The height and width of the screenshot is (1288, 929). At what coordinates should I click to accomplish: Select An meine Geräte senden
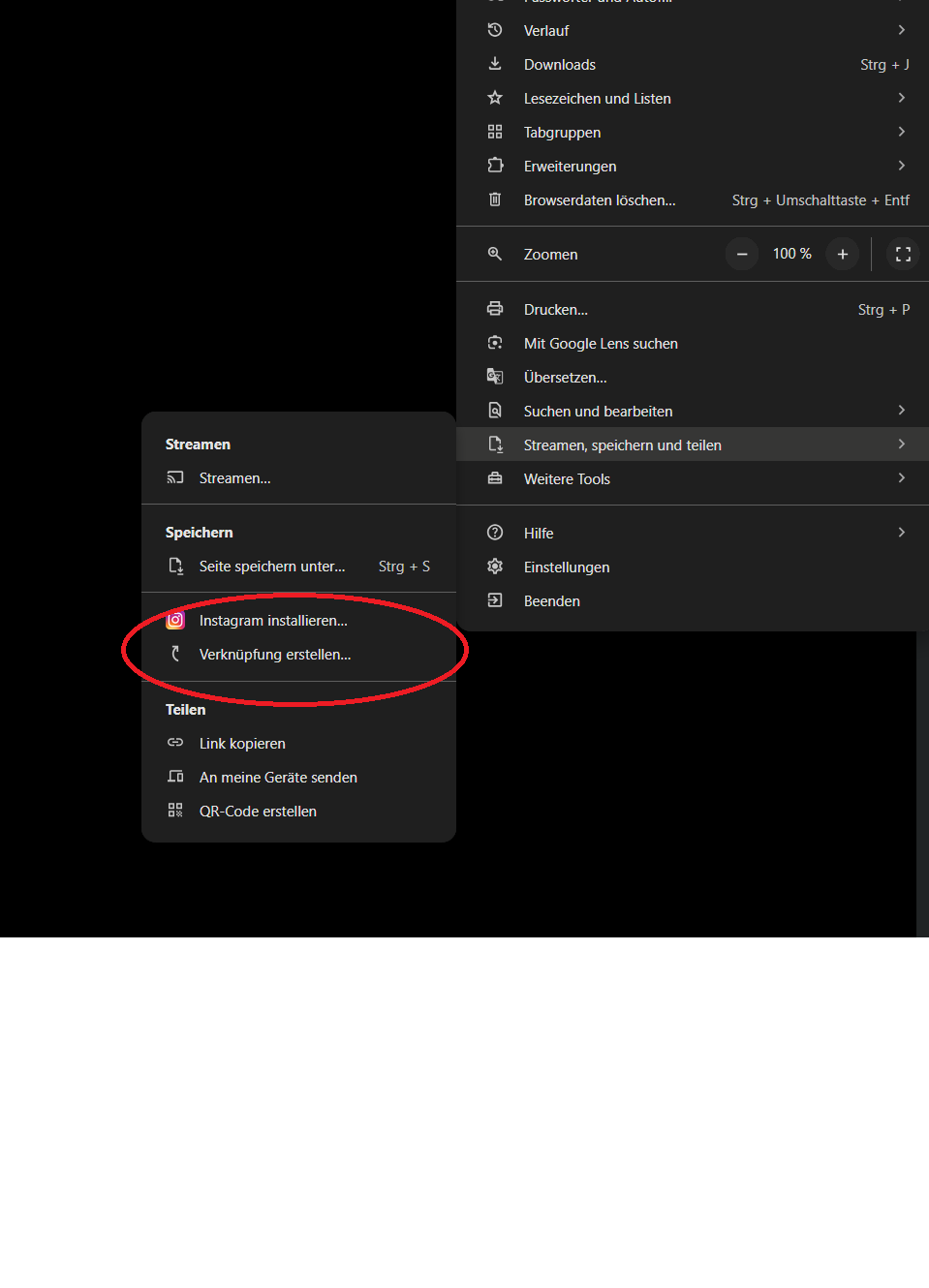298,777
